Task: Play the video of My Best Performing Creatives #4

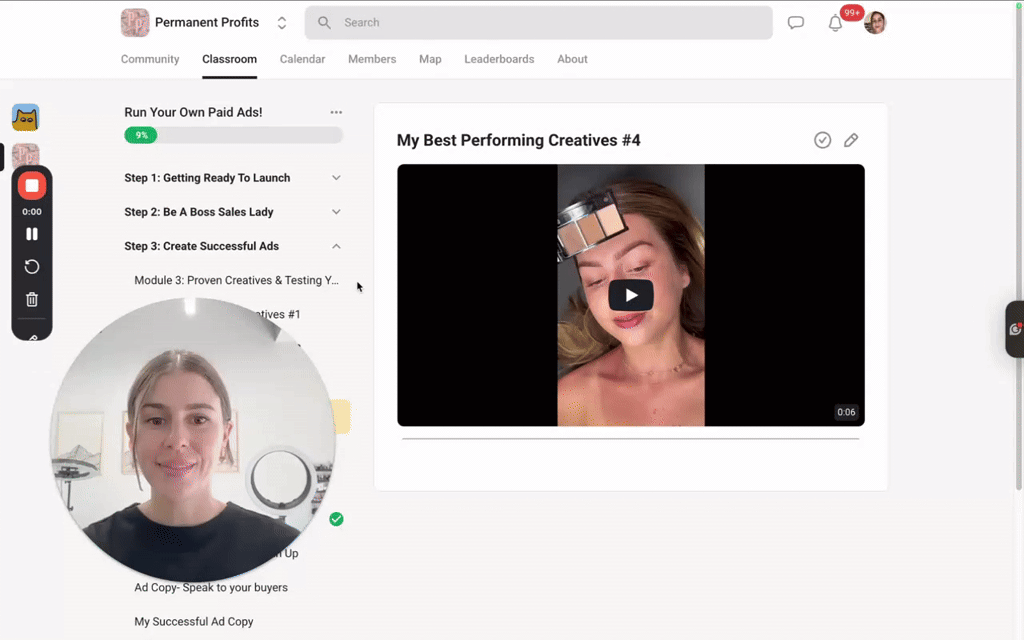Action: pyautogui.click(x=631, y=295)
